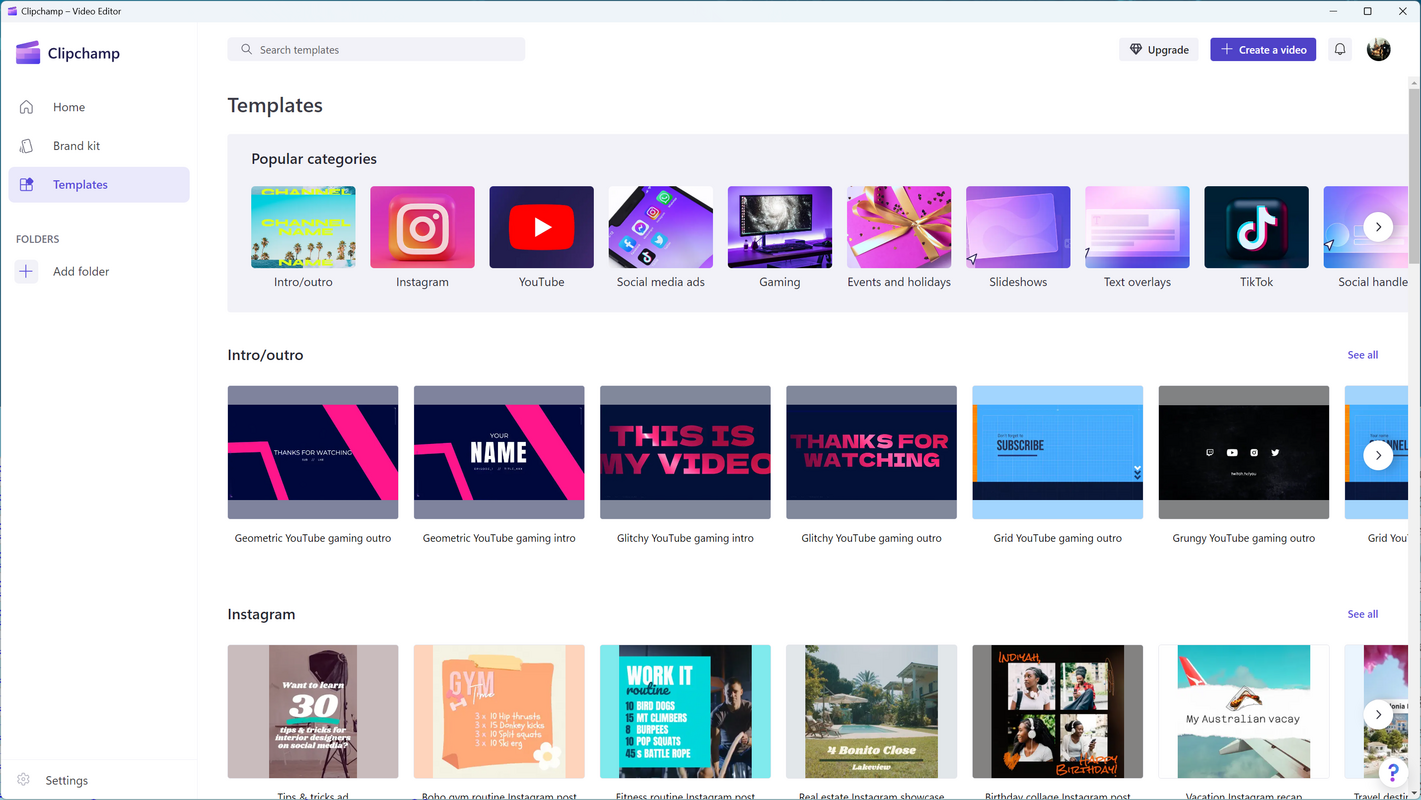This screenshot has width=1421, height=800.
Task: Select the Instagram category icon
Action: click(x=422, y=227)
